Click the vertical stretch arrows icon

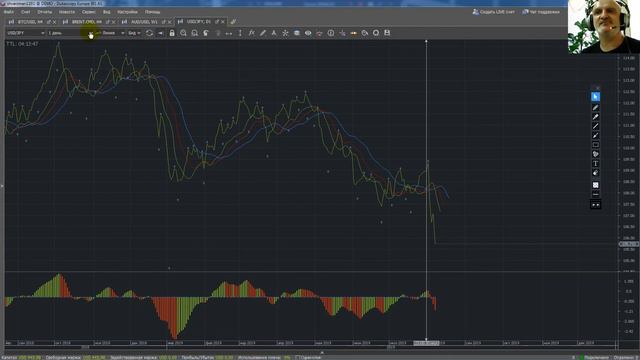click(240, 33)
